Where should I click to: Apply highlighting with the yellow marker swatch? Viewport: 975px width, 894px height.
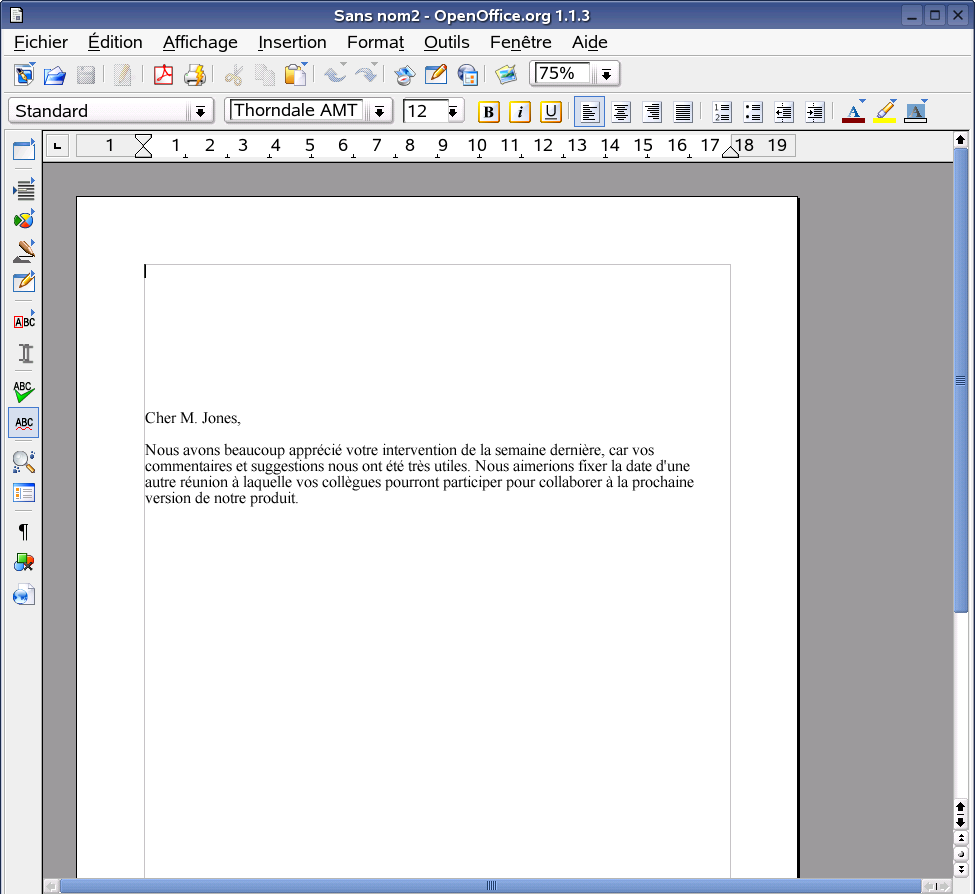click(884, 111)
